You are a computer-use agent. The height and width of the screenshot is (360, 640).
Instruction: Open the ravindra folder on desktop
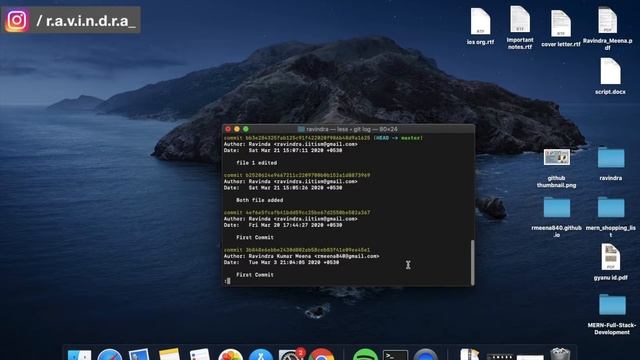pyautogui.click(x=611, y=158)
